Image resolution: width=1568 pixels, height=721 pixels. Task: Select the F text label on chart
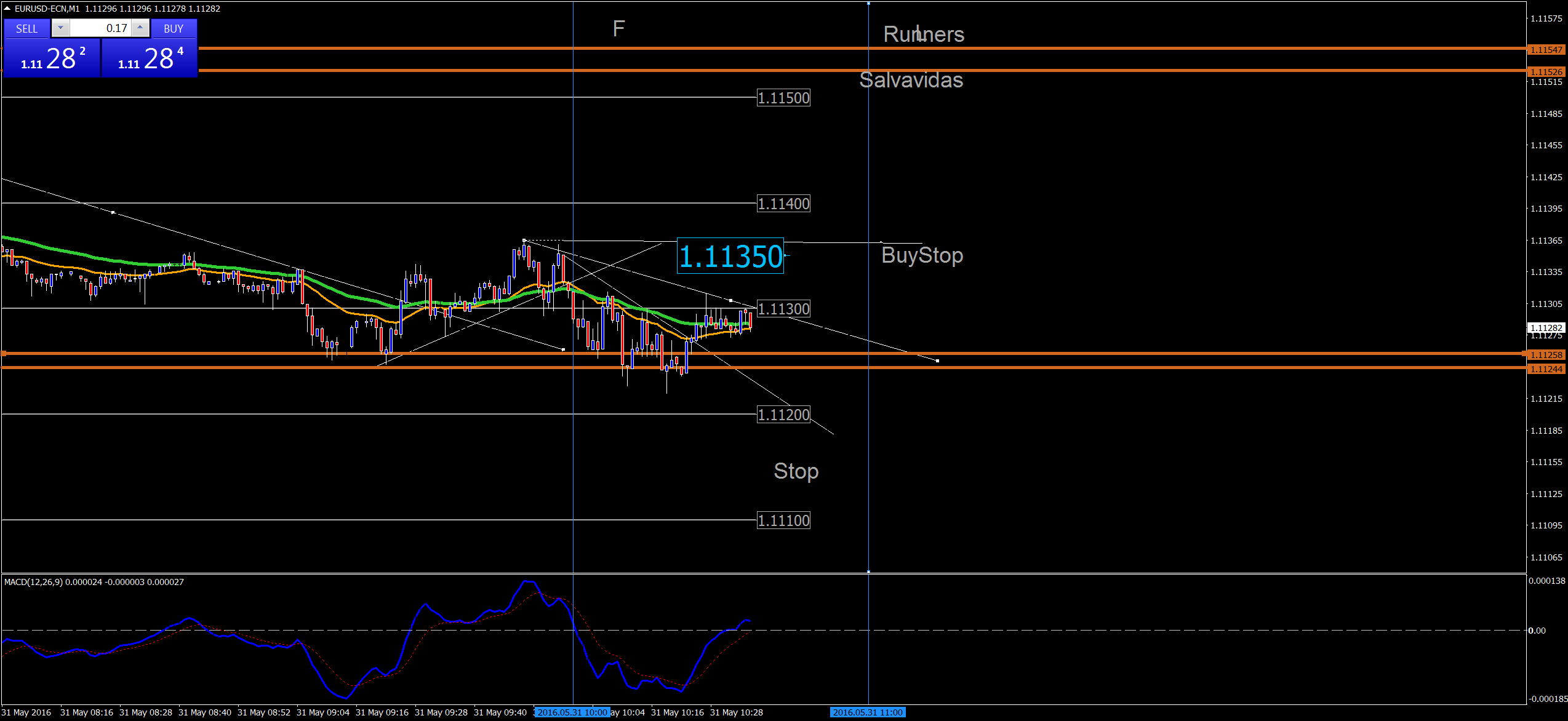coord(618,28)
